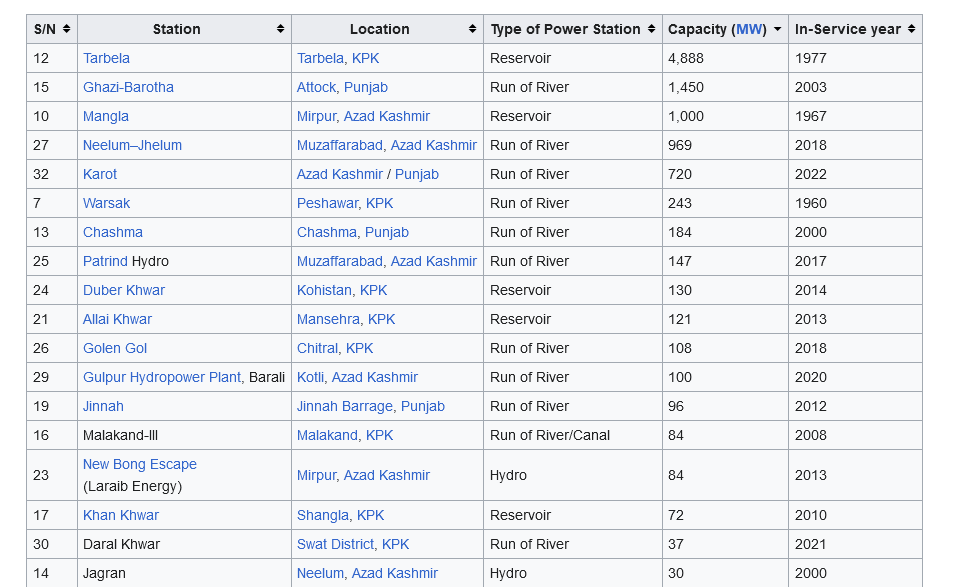This screenshot has height=587, width=956.
Task: Select Hydro type in Jagran row
Action: (508, 574)
